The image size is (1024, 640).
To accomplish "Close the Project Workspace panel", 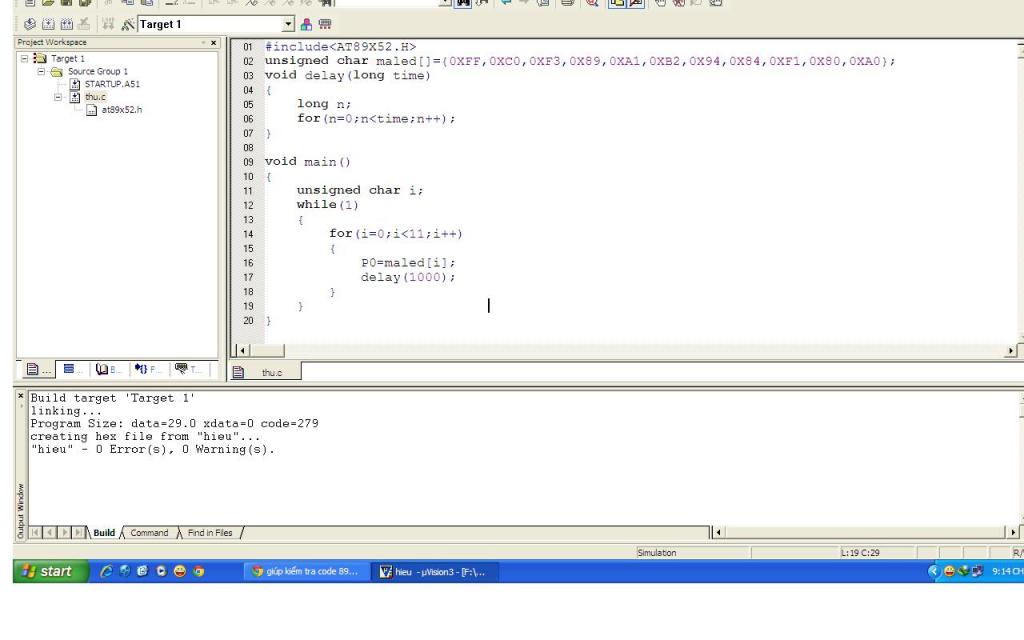I will (x=213, y=42).
